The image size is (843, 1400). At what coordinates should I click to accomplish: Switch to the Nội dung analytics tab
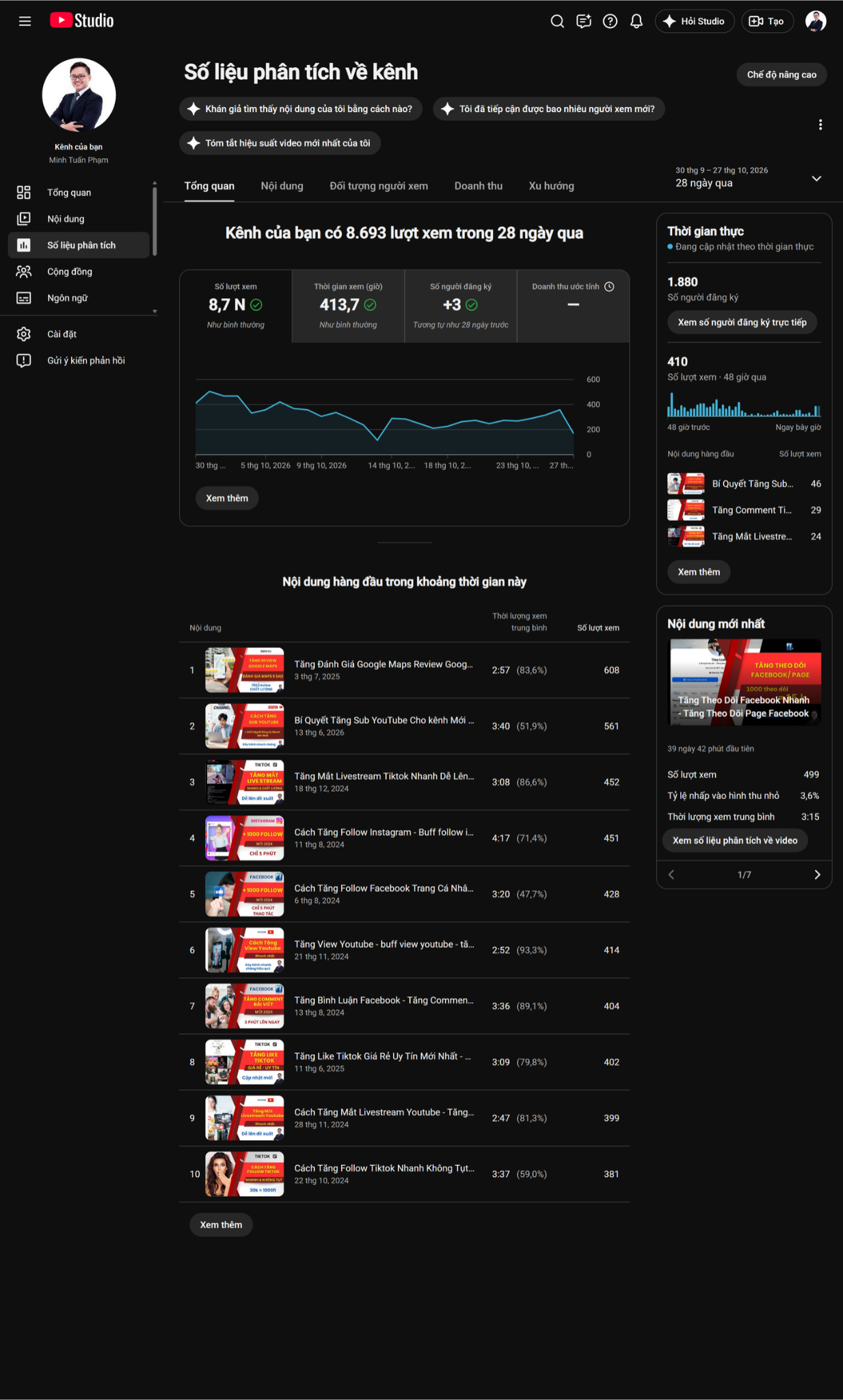282,186
